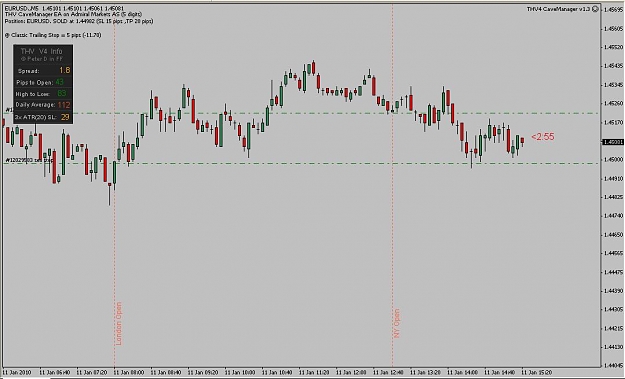Click the 1.44650 price scale label

coord(613,235)
